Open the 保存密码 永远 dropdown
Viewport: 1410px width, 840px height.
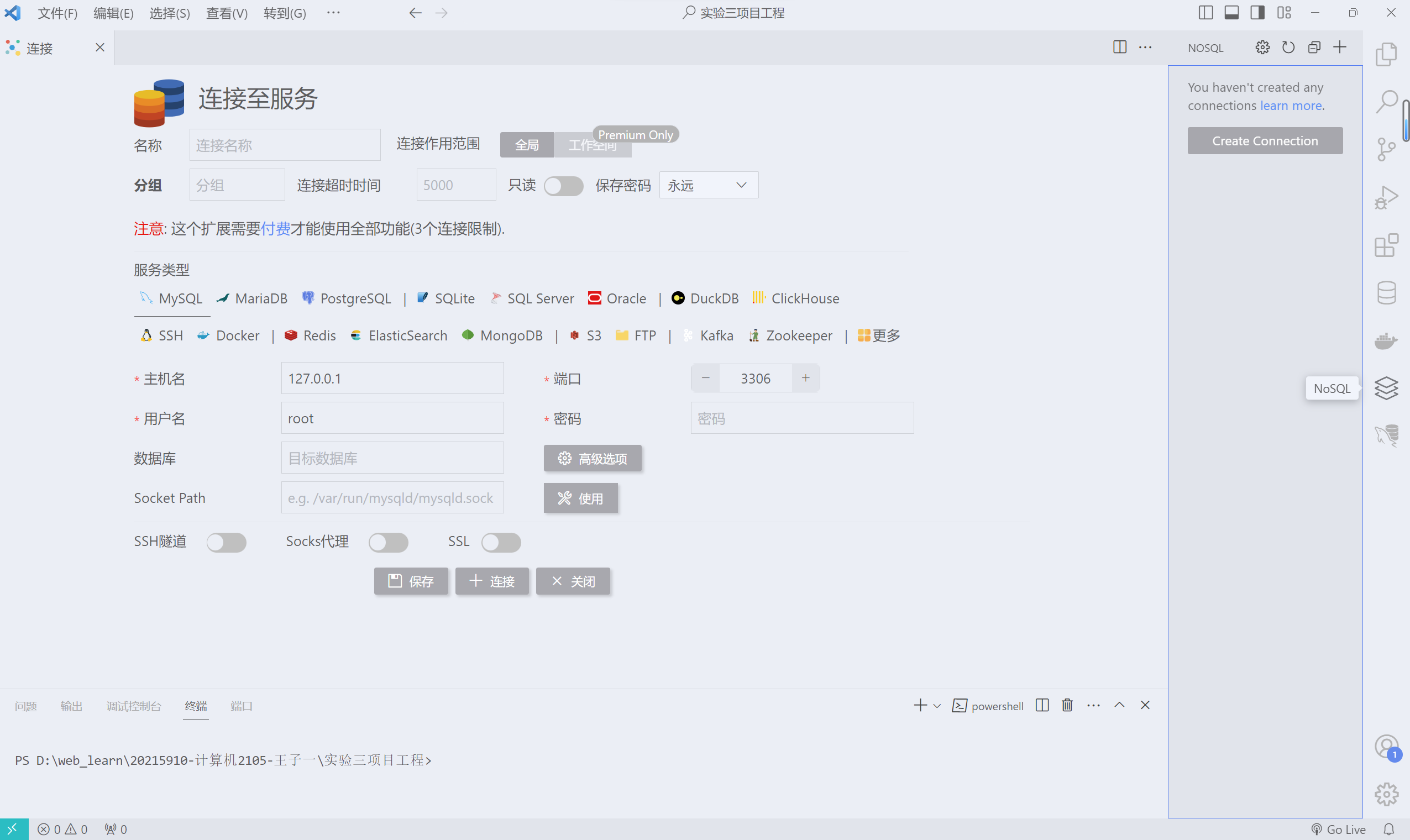(x=709, y=185)
